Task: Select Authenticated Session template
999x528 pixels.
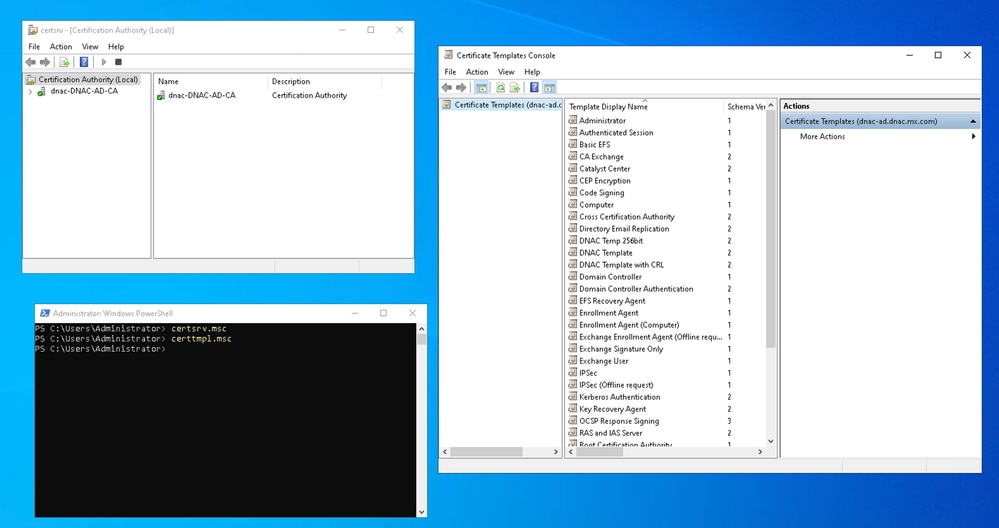Action: point(616,132)
